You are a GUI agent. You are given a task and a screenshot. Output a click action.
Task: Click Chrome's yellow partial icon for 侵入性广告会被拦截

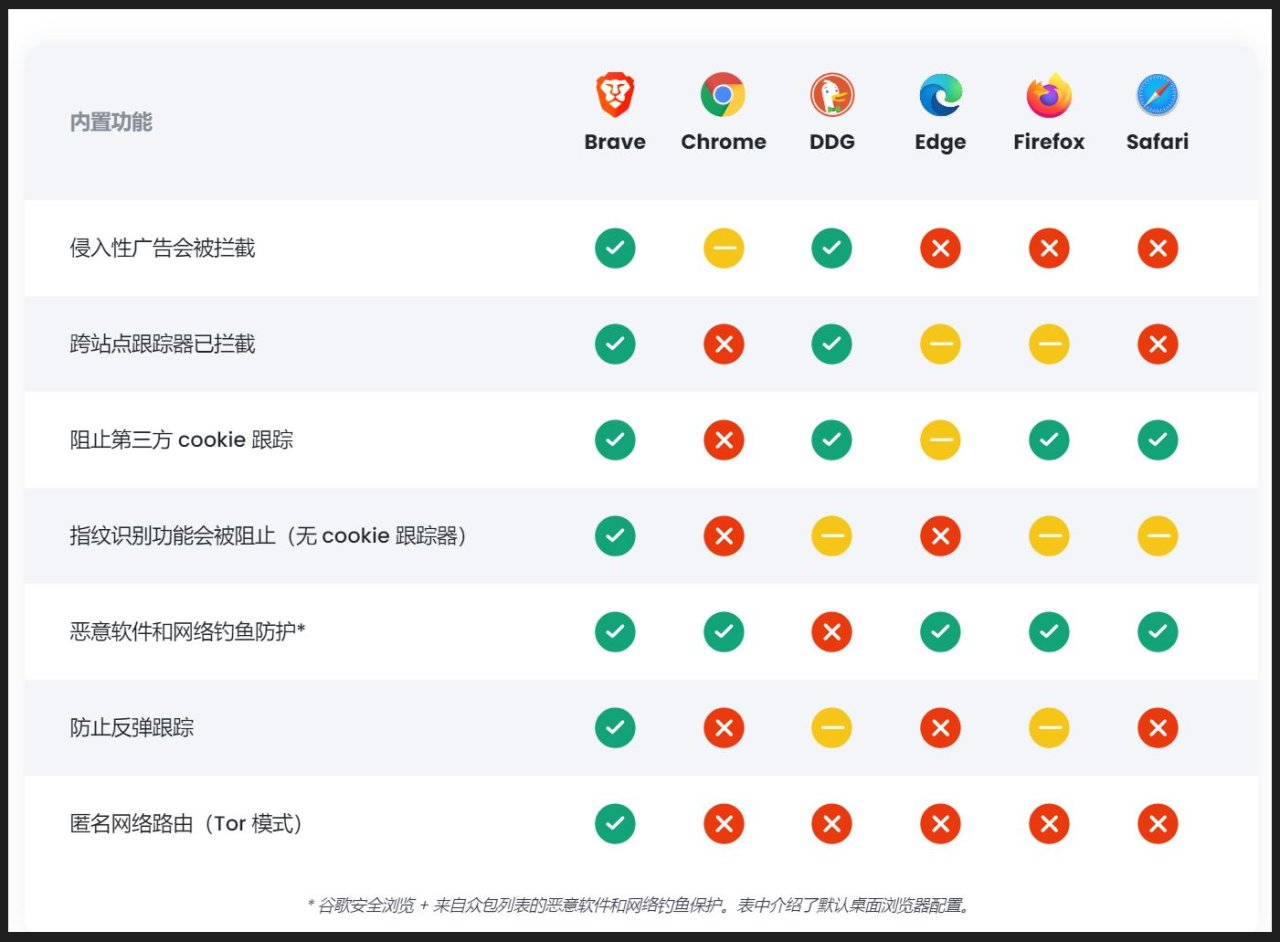pos(723,248)
